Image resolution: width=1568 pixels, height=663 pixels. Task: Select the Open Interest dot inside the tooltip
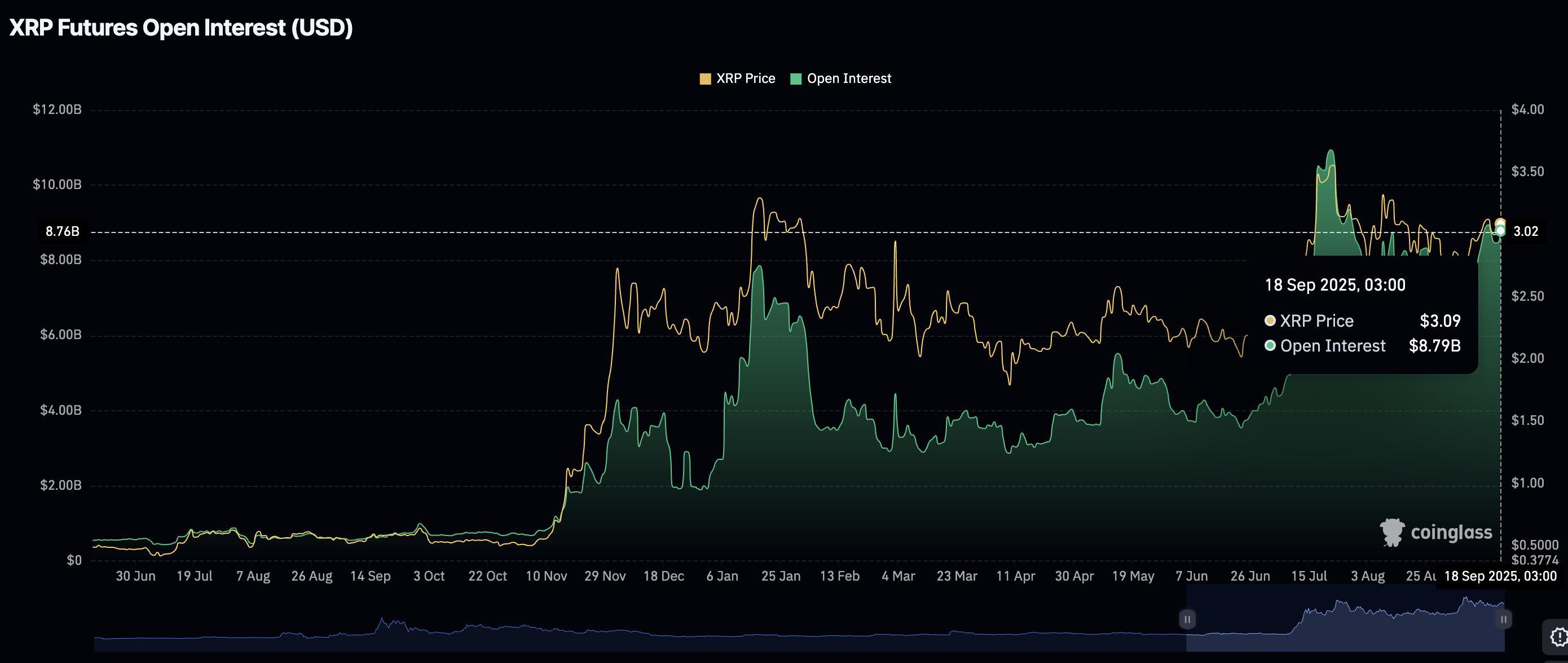[x=1271, y=345]
